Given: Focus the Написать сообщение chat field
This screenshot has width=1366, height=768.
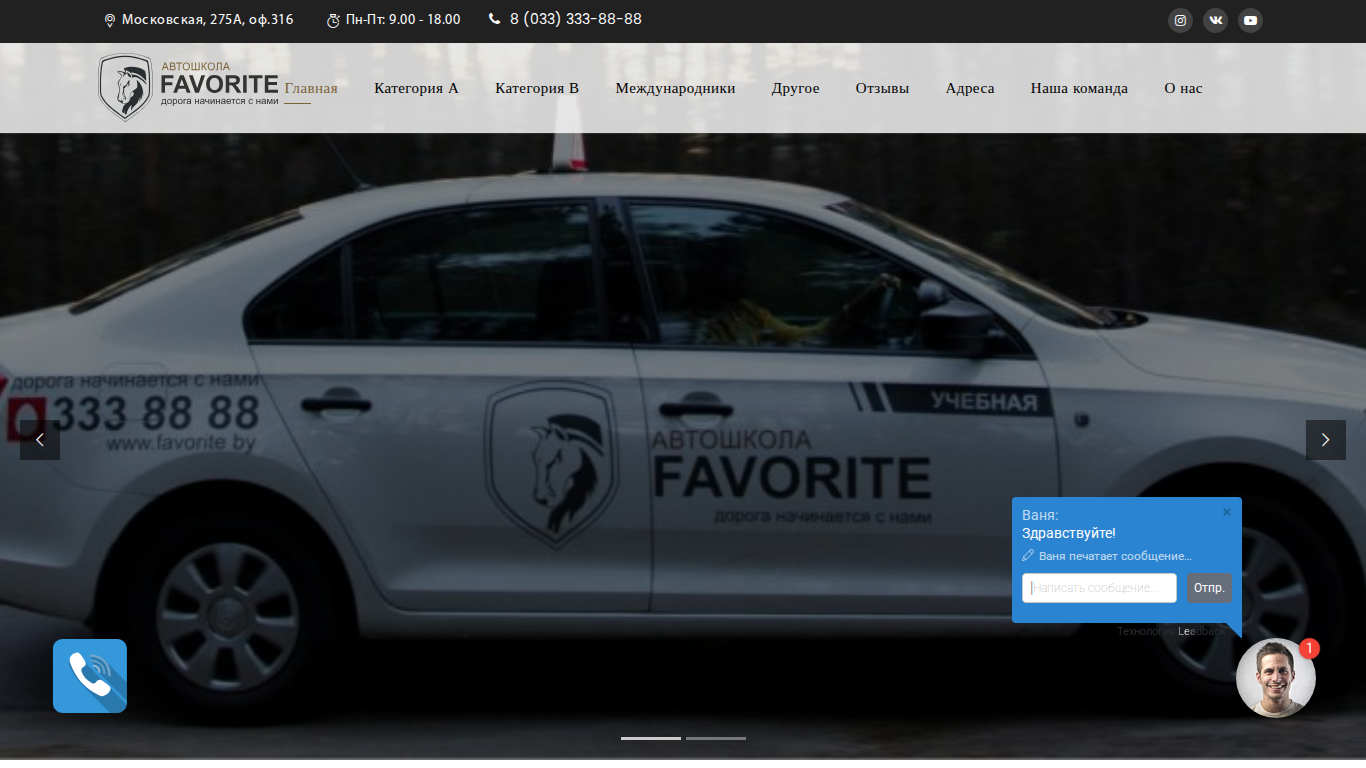Looking at the screenshot, I should [x=1099, y=588].
